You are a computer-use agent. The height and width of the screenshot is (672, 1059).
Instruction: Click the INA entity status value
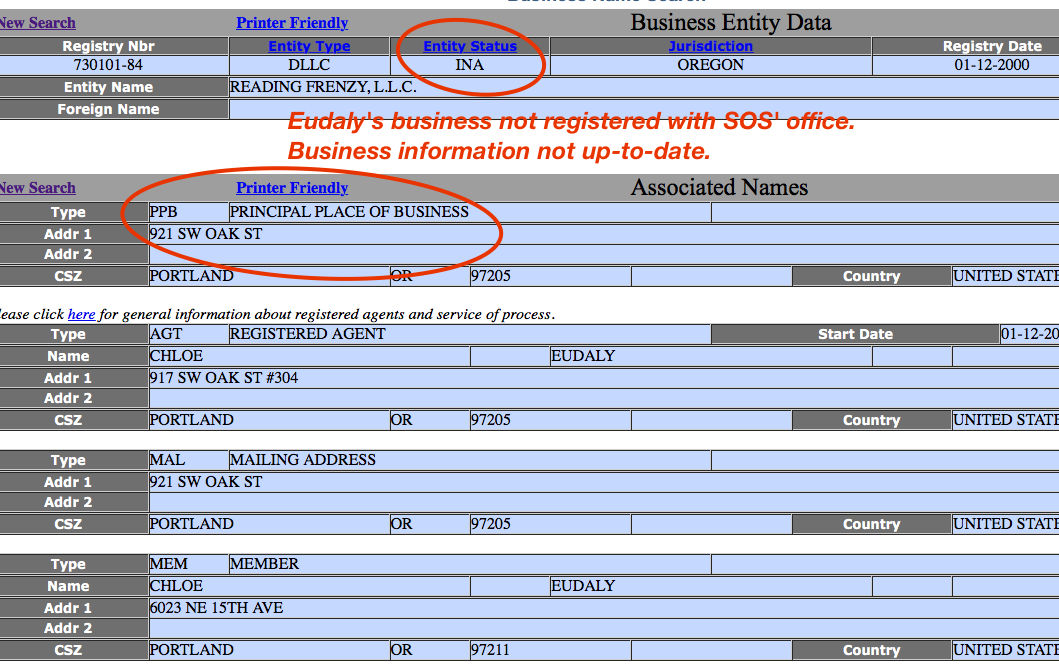point(469,65)
